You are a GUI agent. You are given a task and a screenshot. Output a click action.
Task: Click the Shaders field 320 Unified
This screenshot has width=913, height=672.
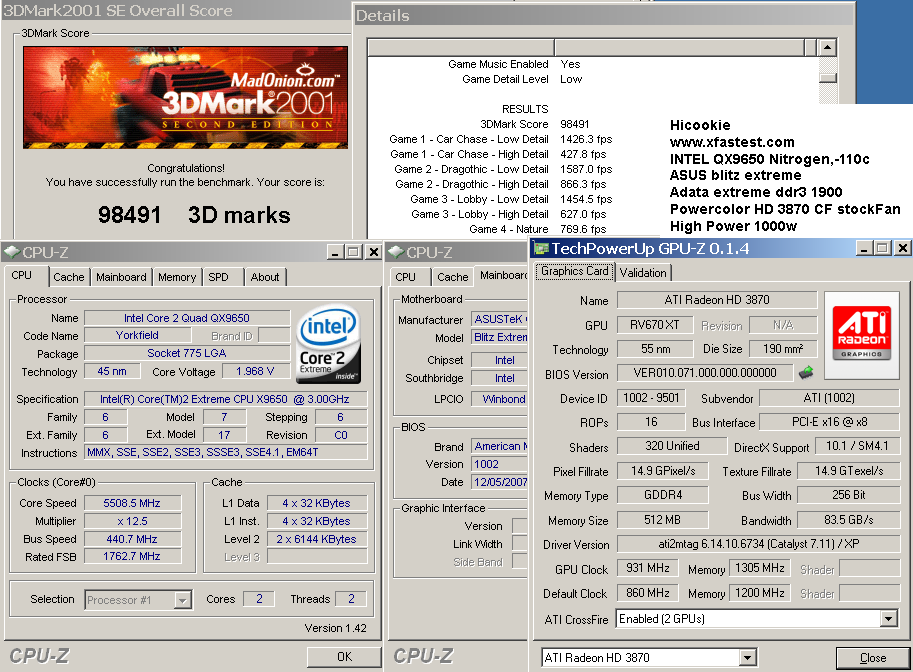(x=672, y=446)
